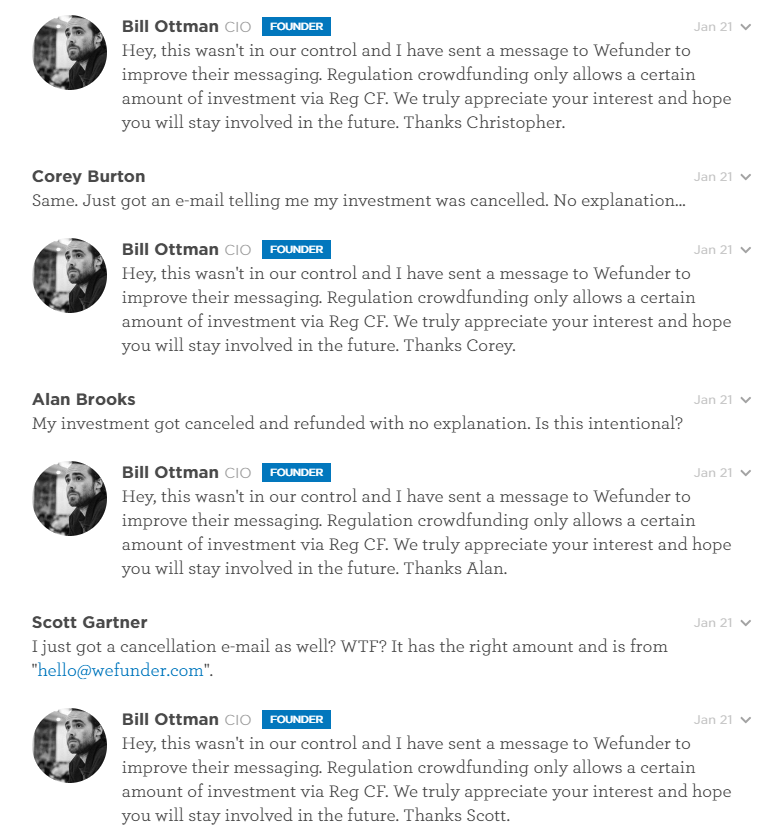Click Bill Ottman's avatar in Alan reply
Image resolution: width=783 pixels, height=839 pixels.
[x=70, y=498]
